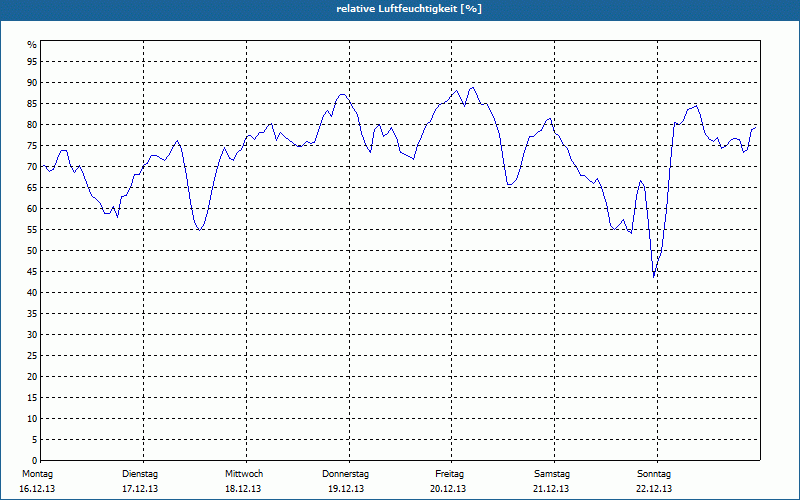Select the 50 axis label
This screenshot has width=800, height=500.
pos(32,251)
